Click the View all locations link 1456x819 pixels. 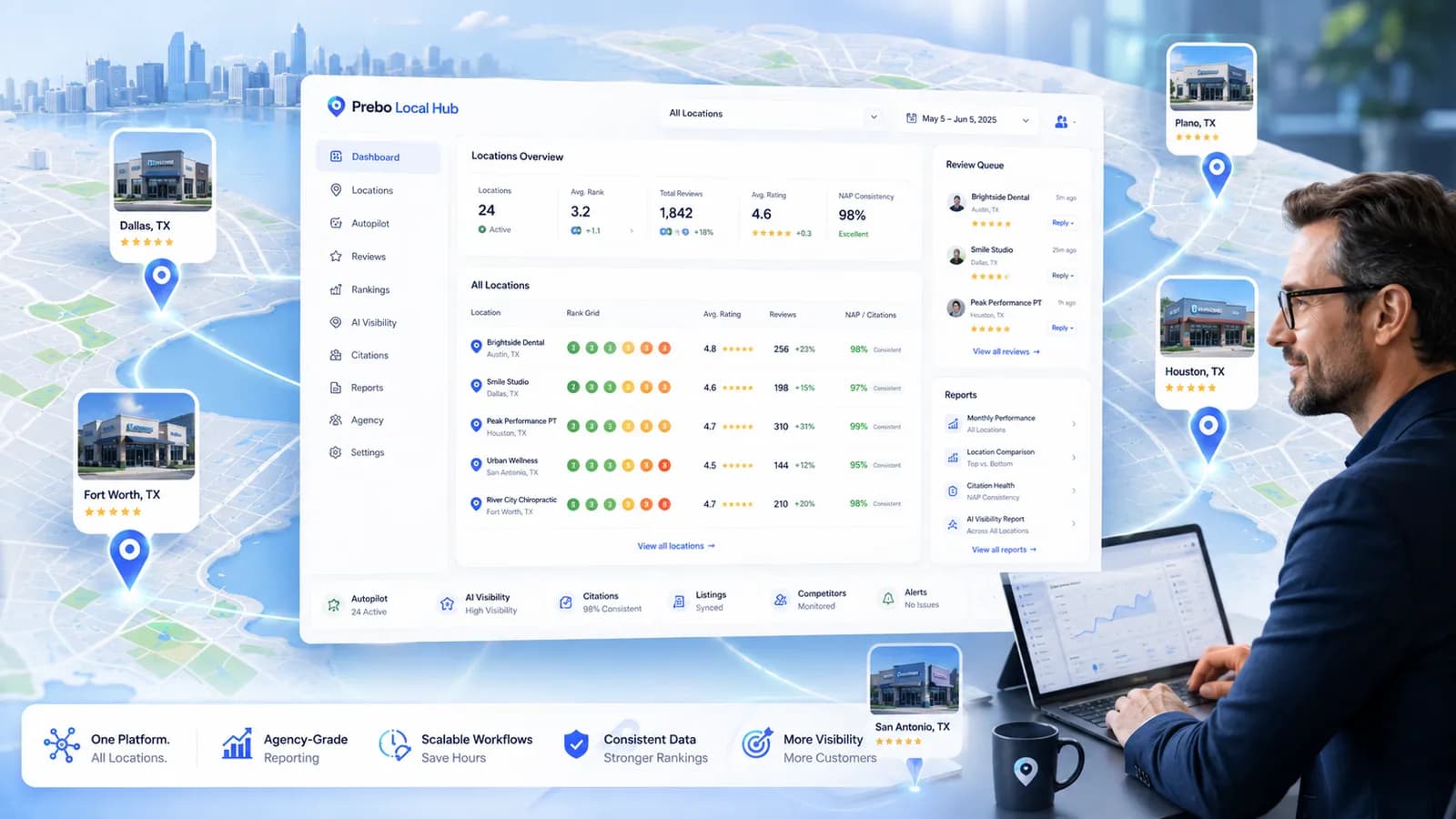tap(676, 546)
